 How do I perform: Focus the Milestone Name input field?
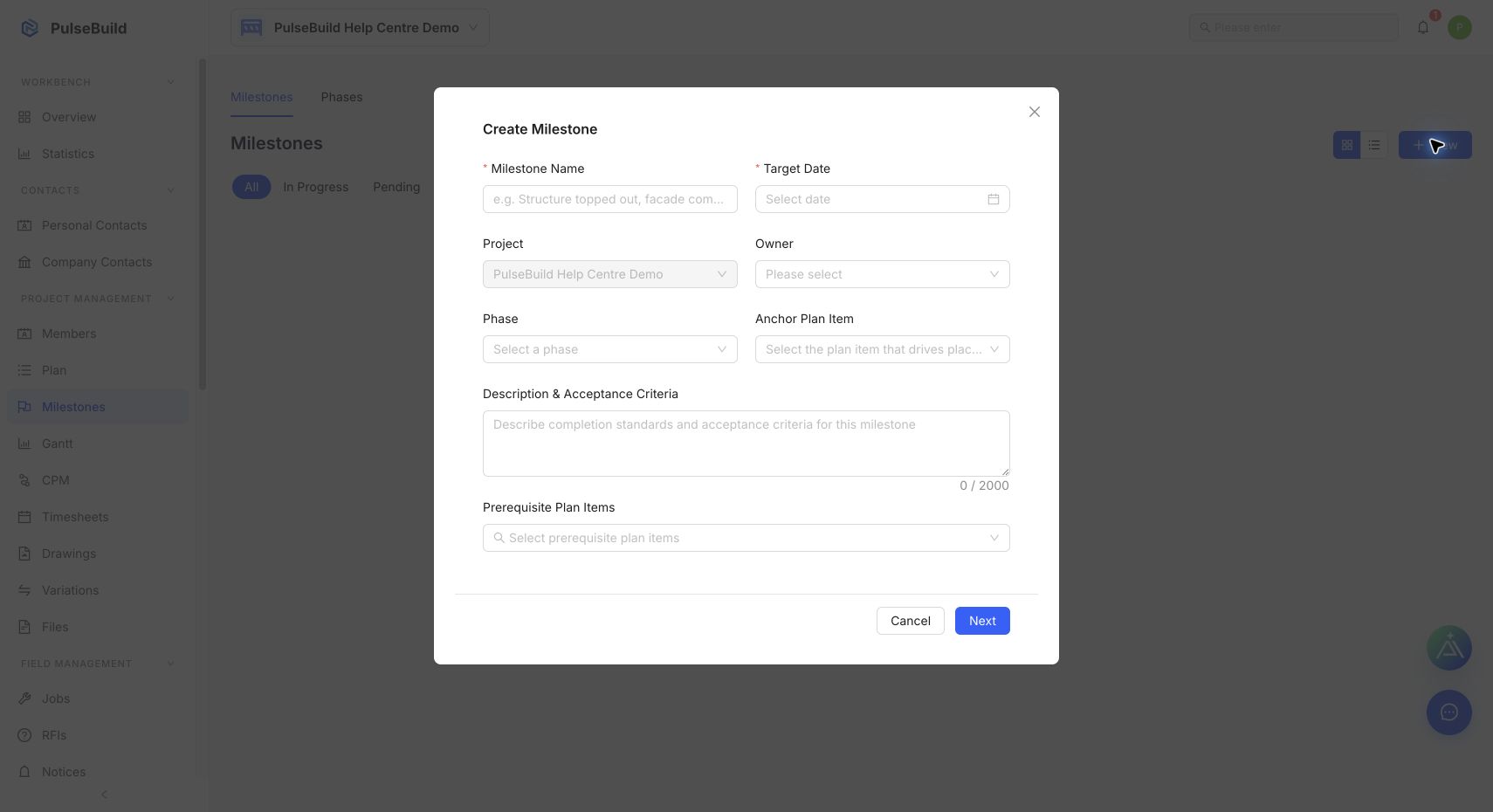tap(610, 199)
